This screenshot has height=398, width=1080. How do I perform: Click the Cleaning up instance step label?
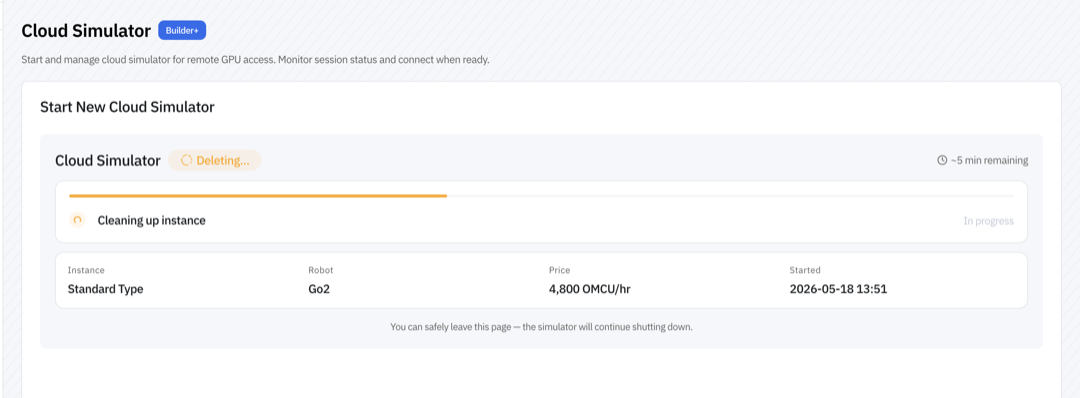point(152,220)
